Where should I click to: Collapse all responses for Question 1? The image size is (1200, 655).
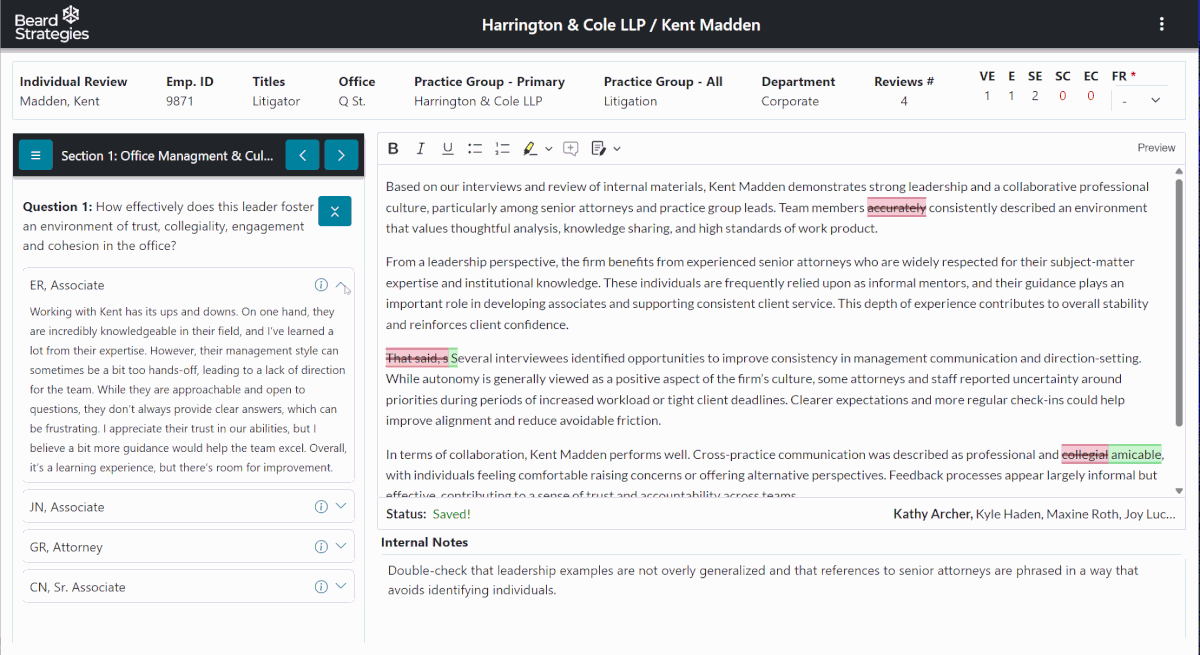(x=335, y=211)
